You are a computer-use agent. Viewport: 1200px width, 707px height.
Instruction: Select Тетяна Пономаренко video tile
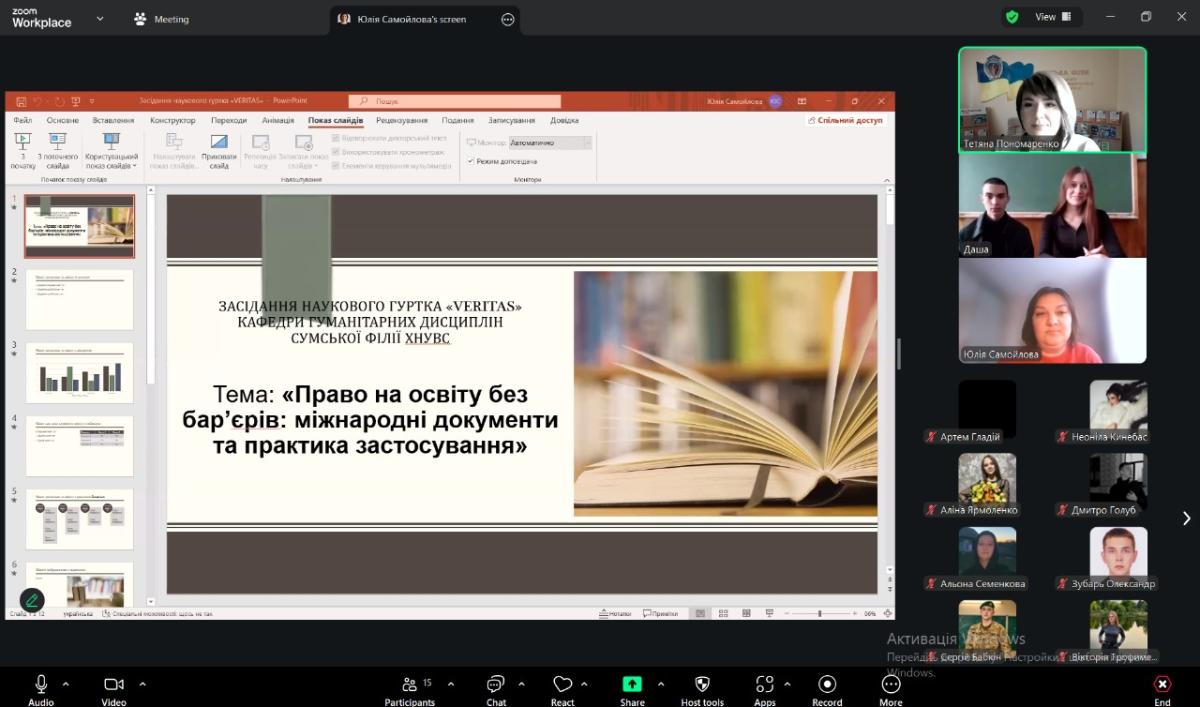1052,99
